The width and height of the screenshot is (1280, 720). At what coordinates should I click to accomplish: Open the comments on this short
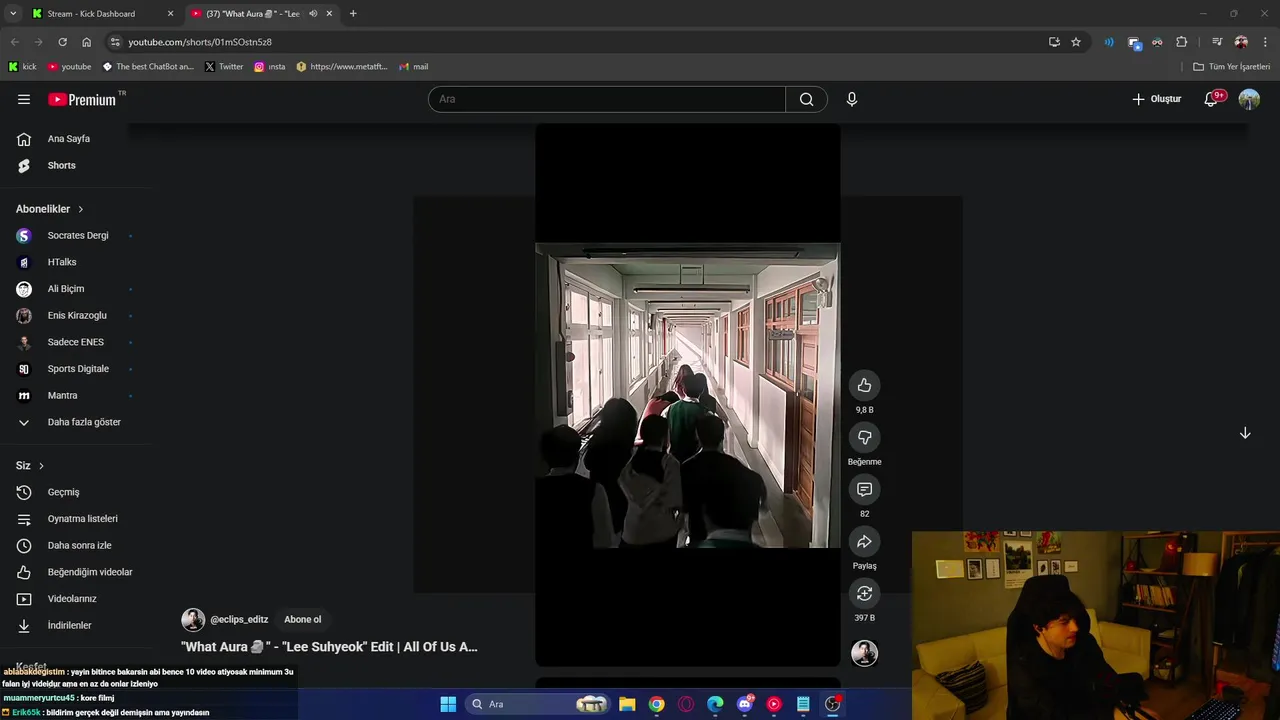click(x=864, y=490)
